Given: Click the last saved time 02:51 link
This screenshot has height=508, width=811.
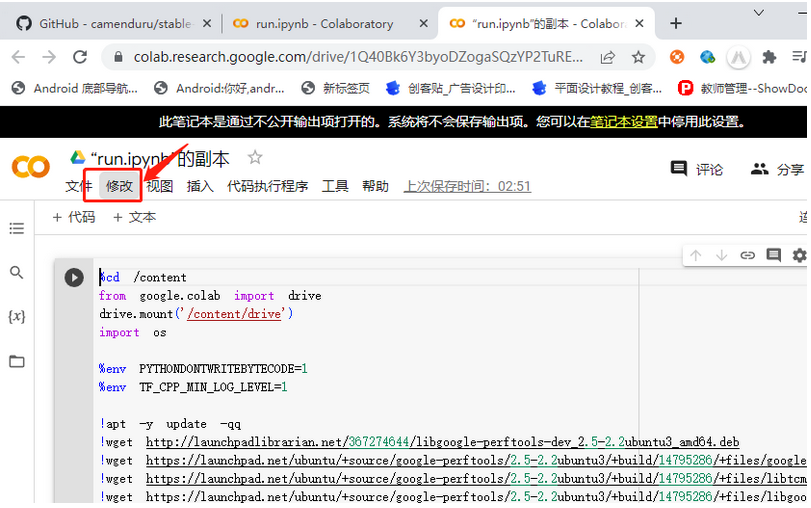Looking at the screenshot, I should 468,186.
